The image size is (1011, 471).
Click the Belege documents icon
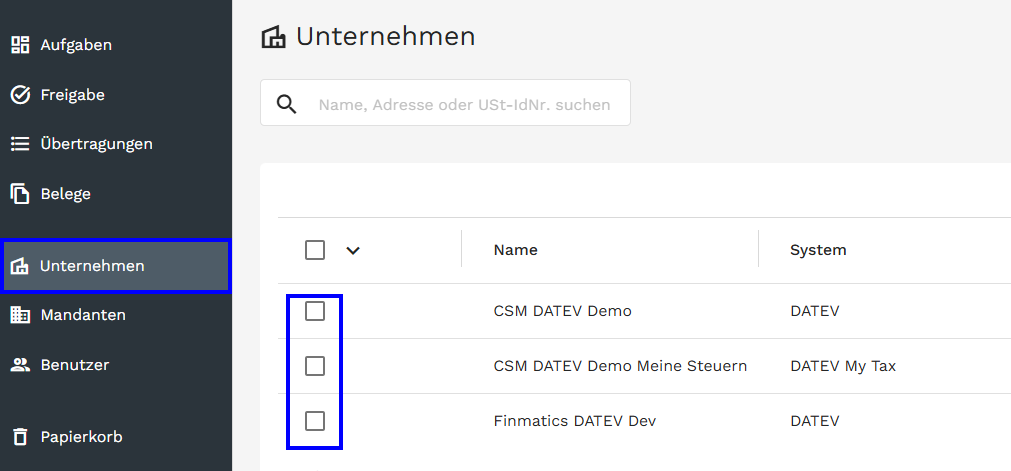(20, 194)
